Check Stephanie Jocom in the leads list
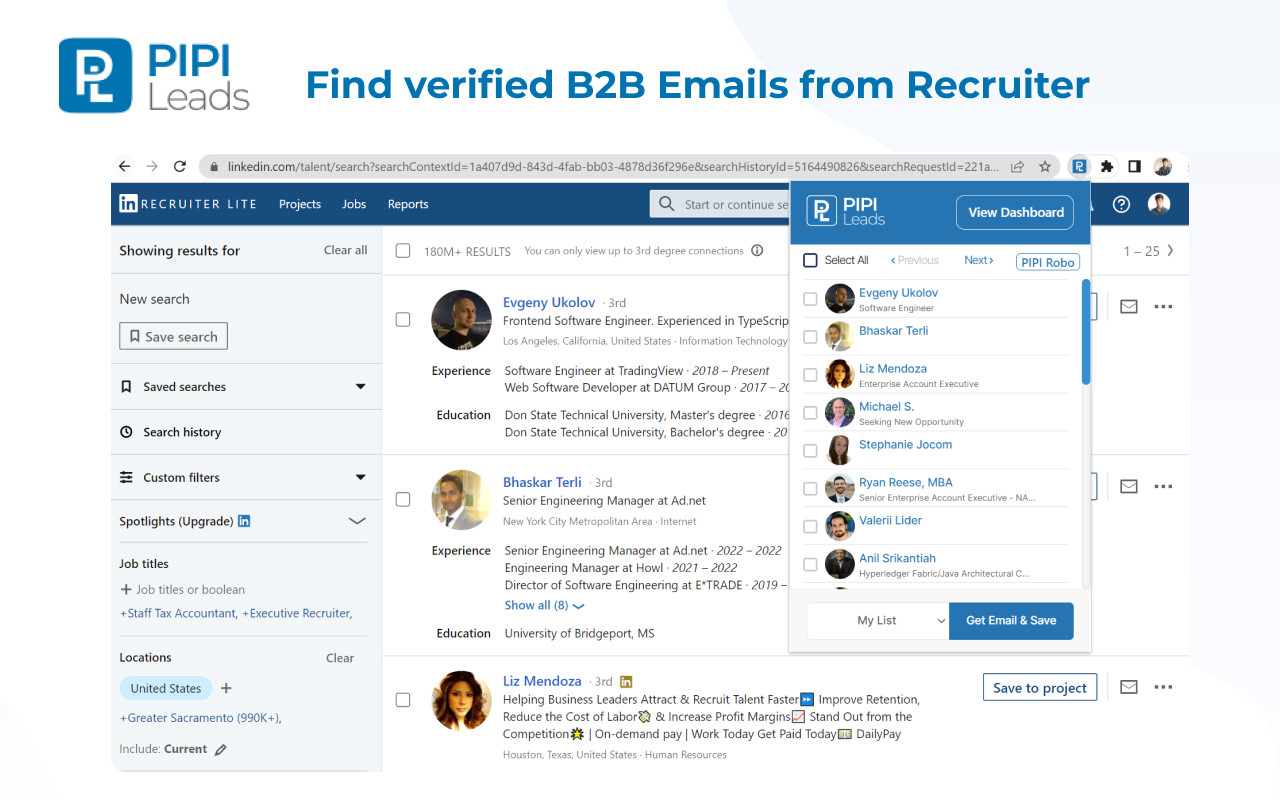1280x800 pixels. coord(810,450)
